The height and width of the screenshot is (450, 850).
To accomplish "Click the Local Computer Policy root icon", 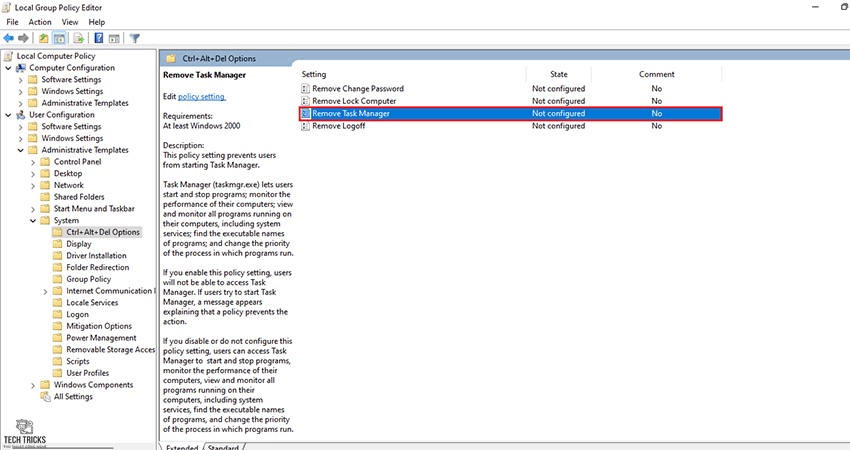I will tap(8, 56).
